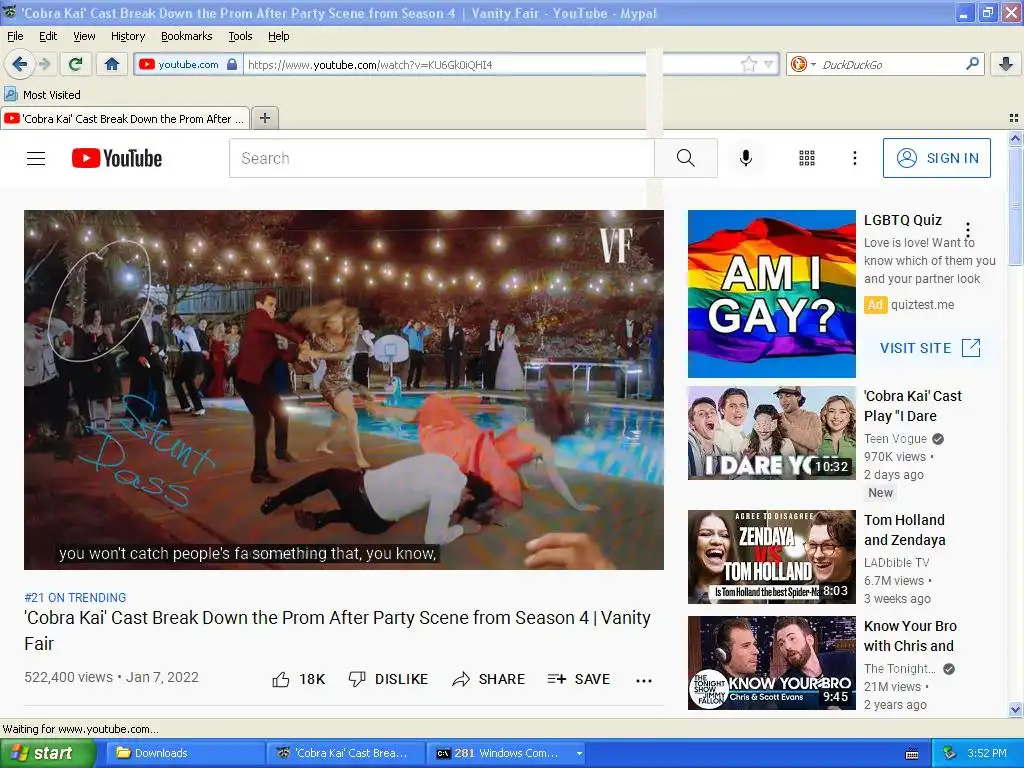The width and height of the screenshot is (1024, 768).
Task: Start voice search with microphone icon
Action: point(746,158)
